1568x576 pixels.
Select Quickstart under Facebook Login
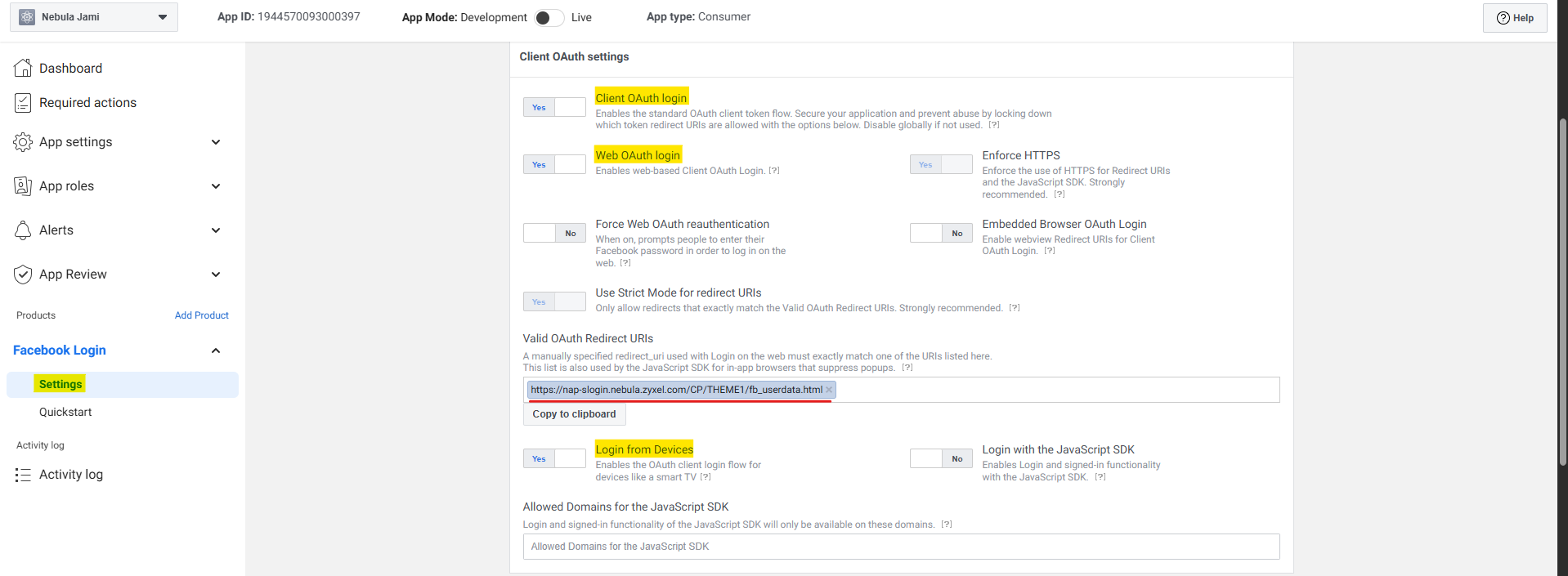(65, 412)
